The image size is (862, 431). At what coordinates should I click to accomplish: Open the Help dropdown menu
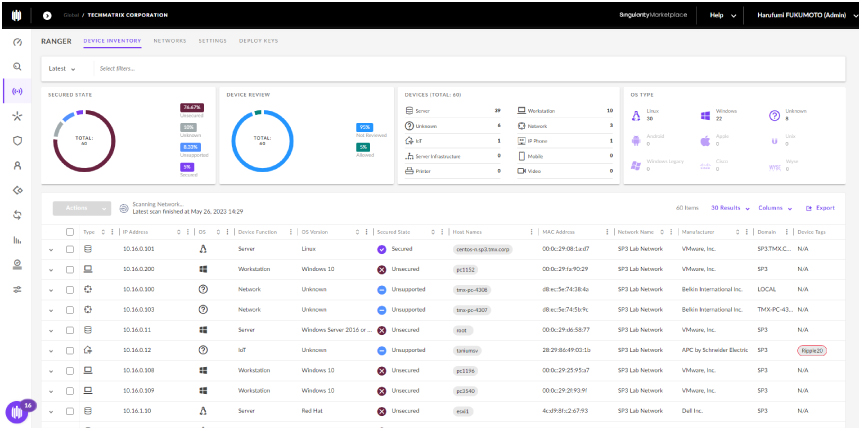coord(722,15)
